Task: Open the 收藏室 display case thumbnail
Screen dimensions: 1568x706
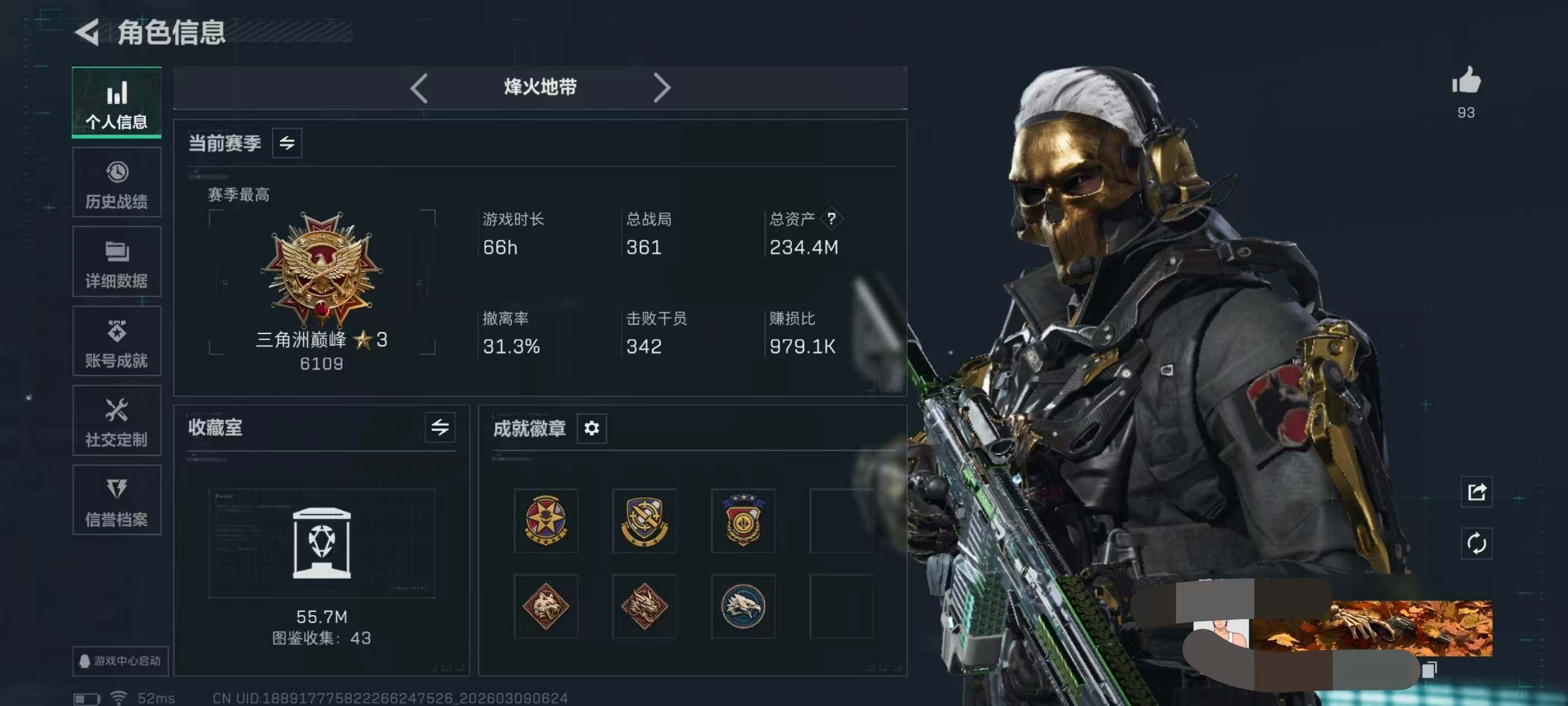Action: 322,543
